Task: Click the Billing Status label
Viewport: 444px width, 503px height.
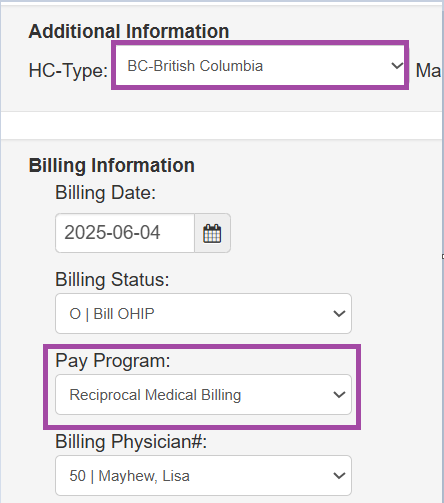Action: pyautogui.click(x=112, y=279)
